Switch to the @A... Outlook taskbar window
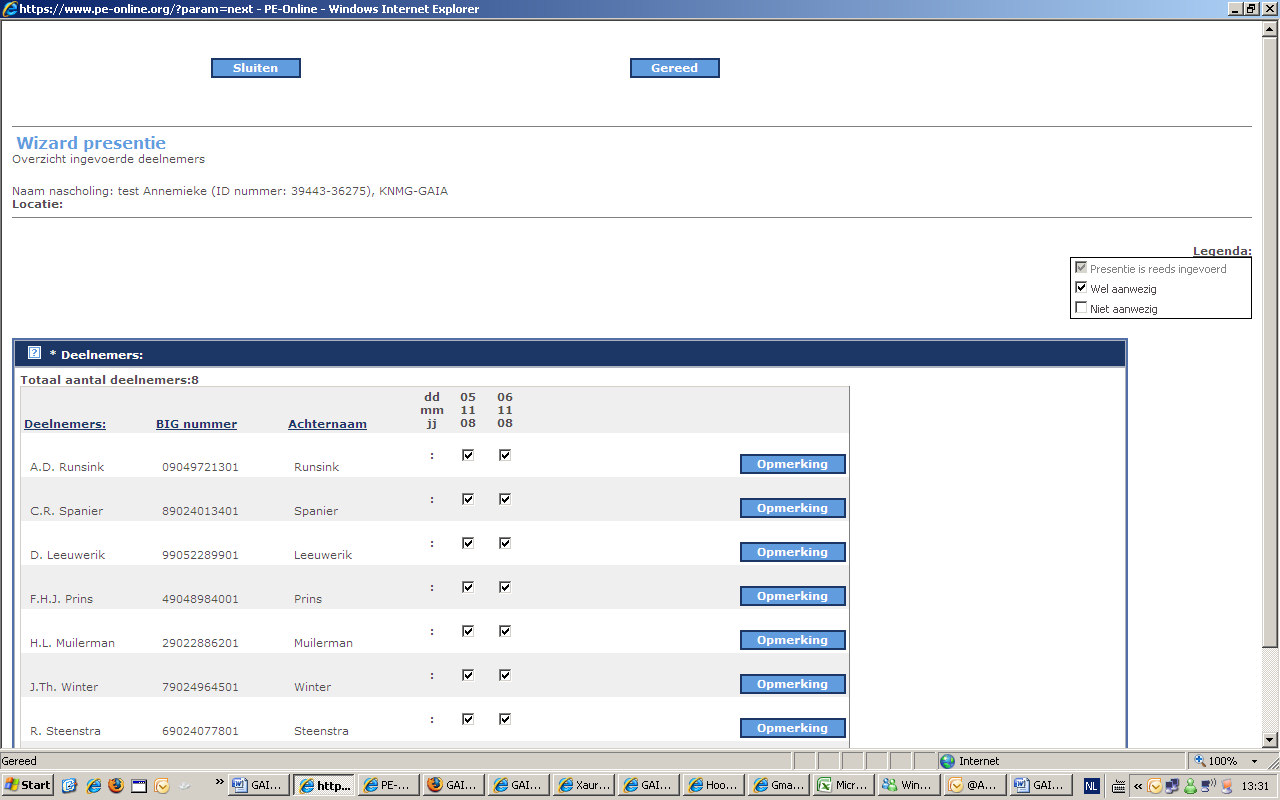Screen dimensions: 1280x800 click(x=973, y=786)
